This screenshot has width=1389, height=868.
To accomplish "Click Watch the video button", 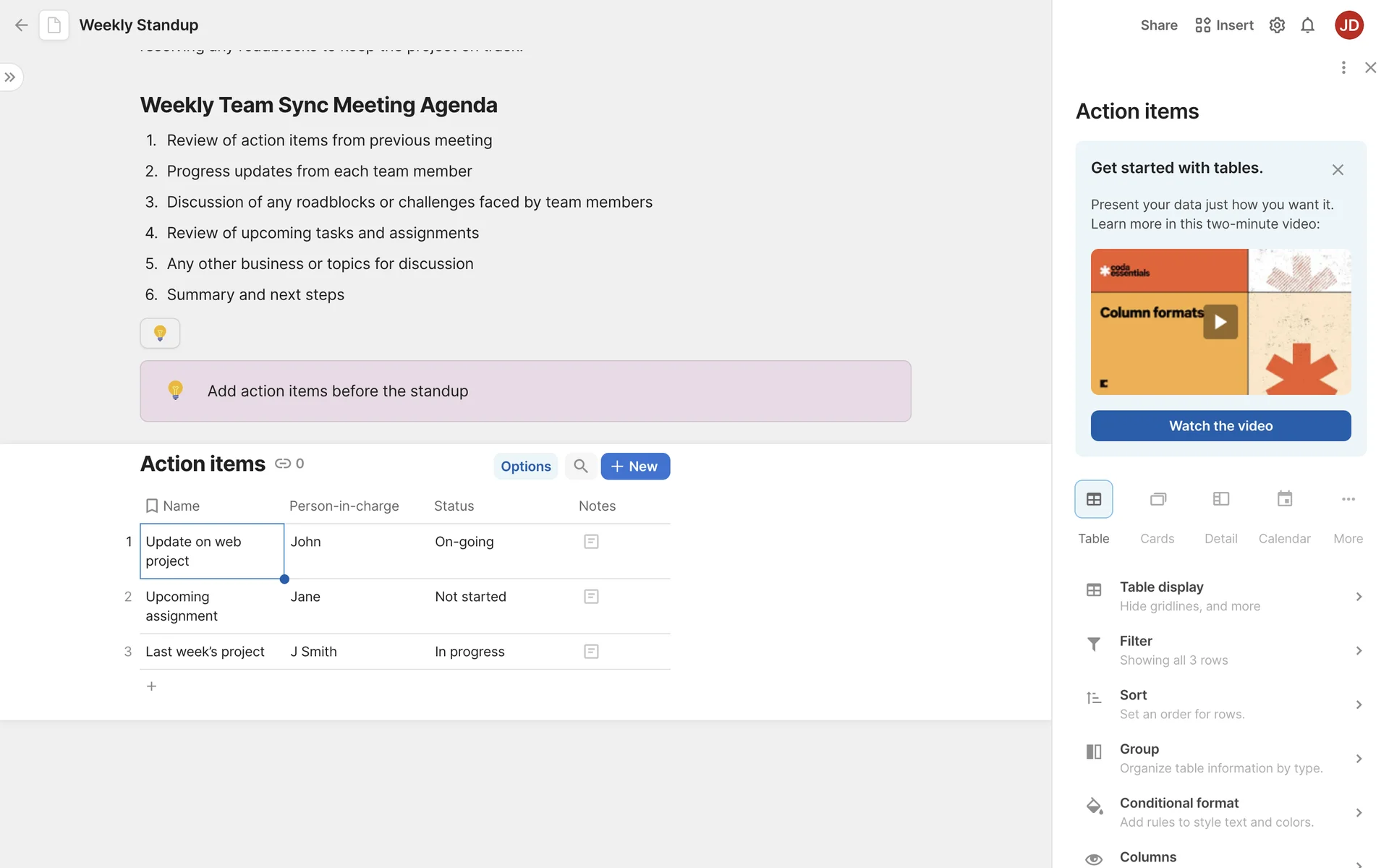I will (x=1220, y=426).
